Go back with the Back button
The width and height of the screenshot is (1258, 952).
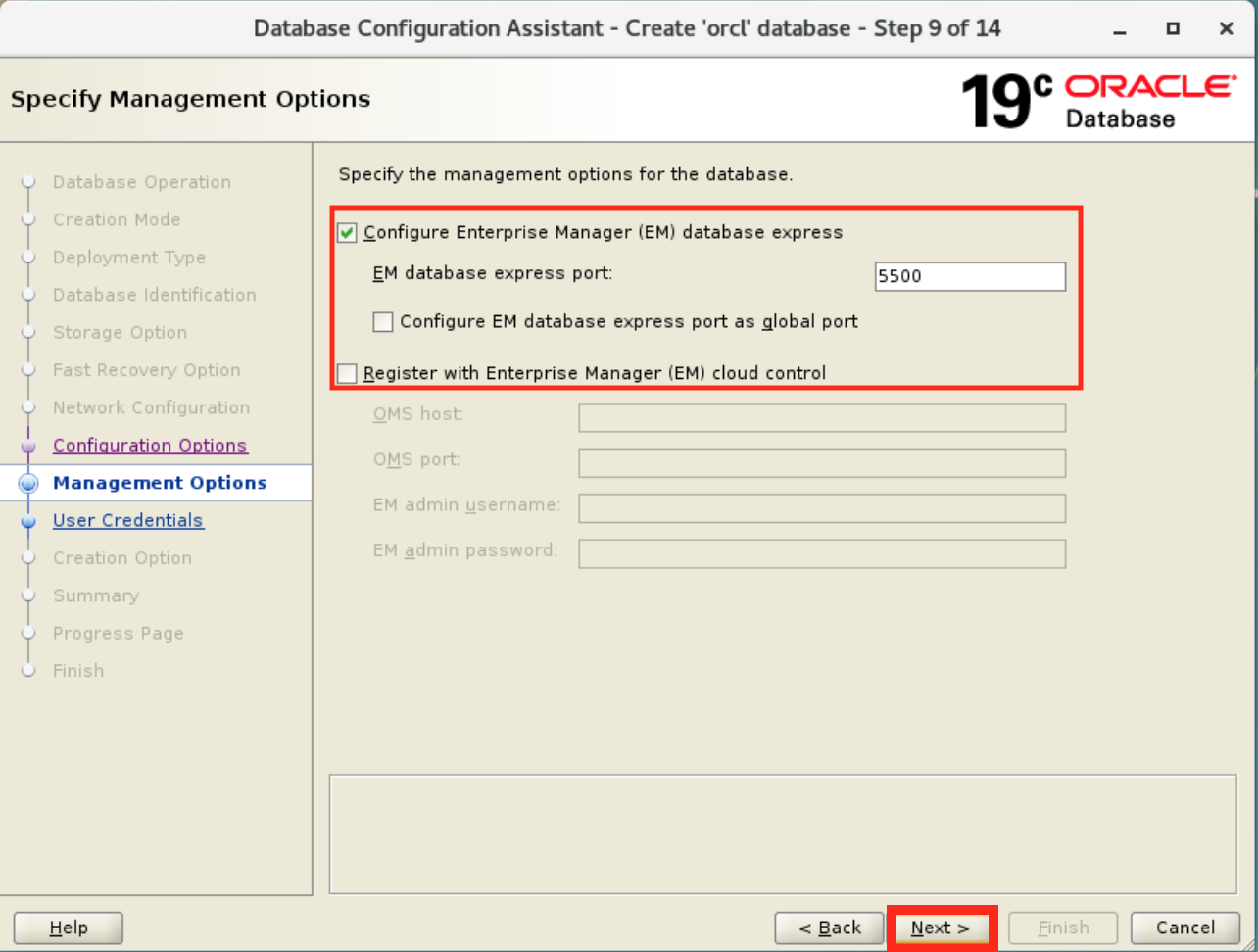830,928
